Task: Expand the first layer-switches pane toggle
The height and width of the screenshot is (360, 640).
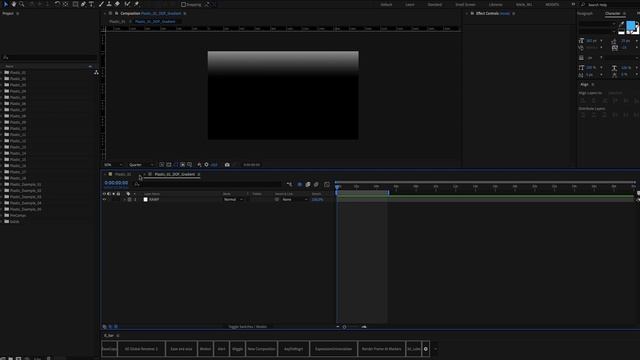Action: [x=104, y=327]
